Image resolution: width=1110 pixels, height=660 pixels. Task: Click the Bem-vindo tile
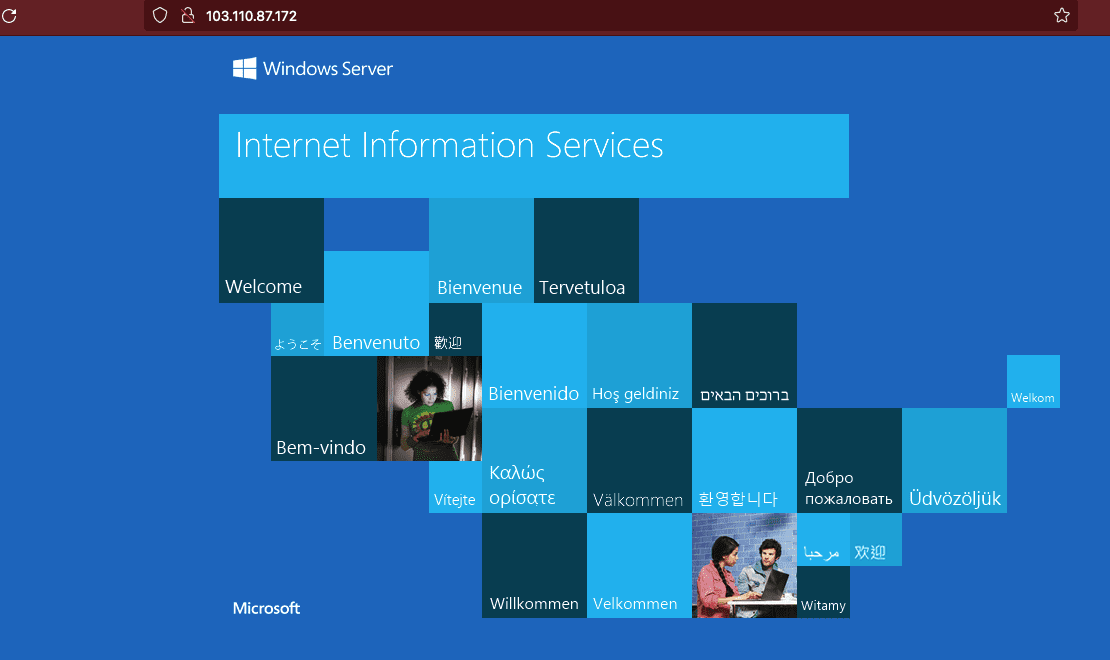coord(323,408)
